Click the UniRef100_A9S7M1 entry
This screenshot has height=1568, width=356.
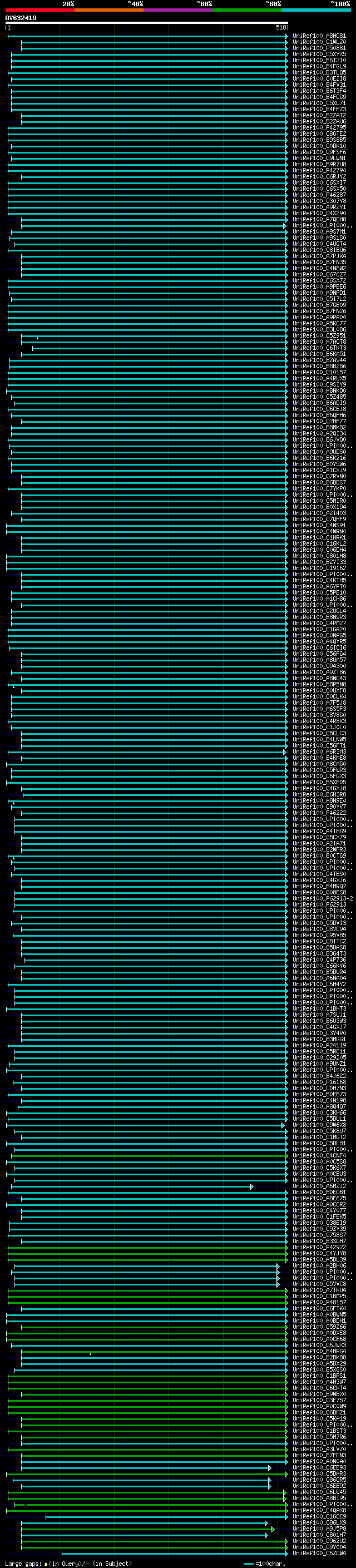coord(319,232)
